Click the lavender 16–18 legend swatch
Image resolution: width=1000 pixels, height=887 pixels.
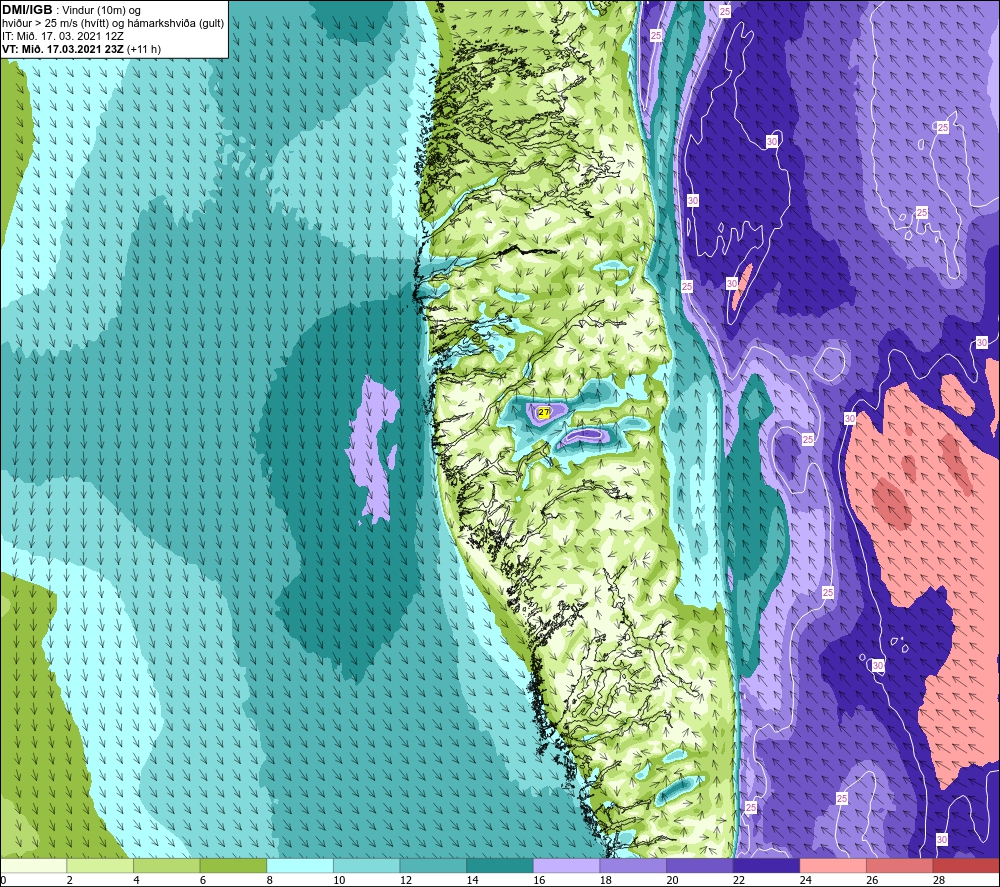click(x=566, y=865)
